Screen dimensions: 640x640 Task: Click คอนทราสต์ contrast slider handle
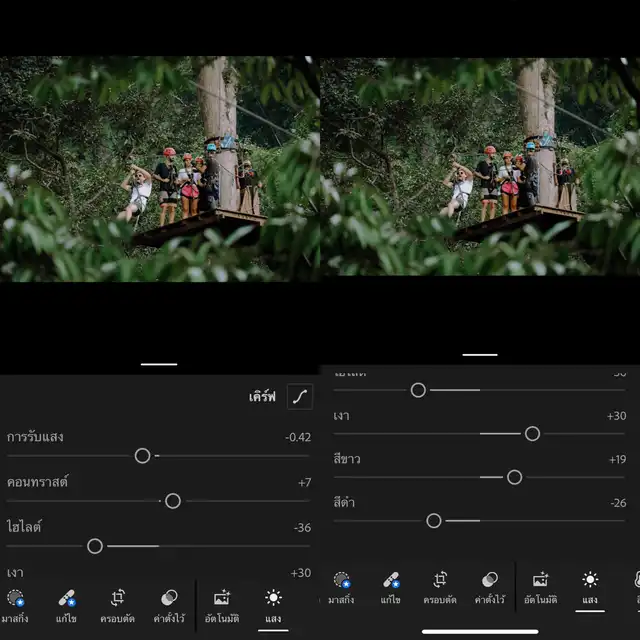173,501
